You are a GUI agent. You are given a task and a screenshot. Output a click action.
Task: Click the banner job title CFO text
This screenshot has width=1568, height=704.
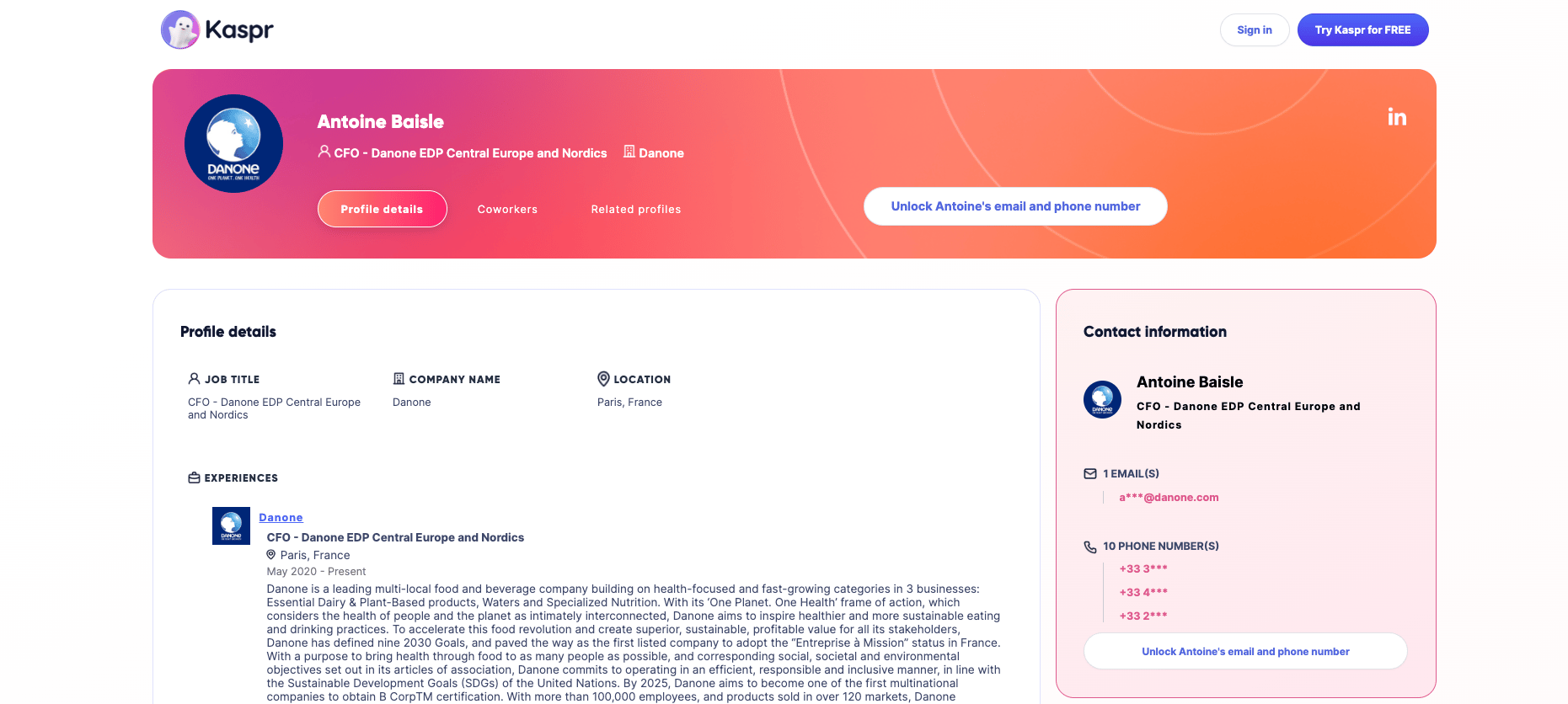(x=470, y=153)
